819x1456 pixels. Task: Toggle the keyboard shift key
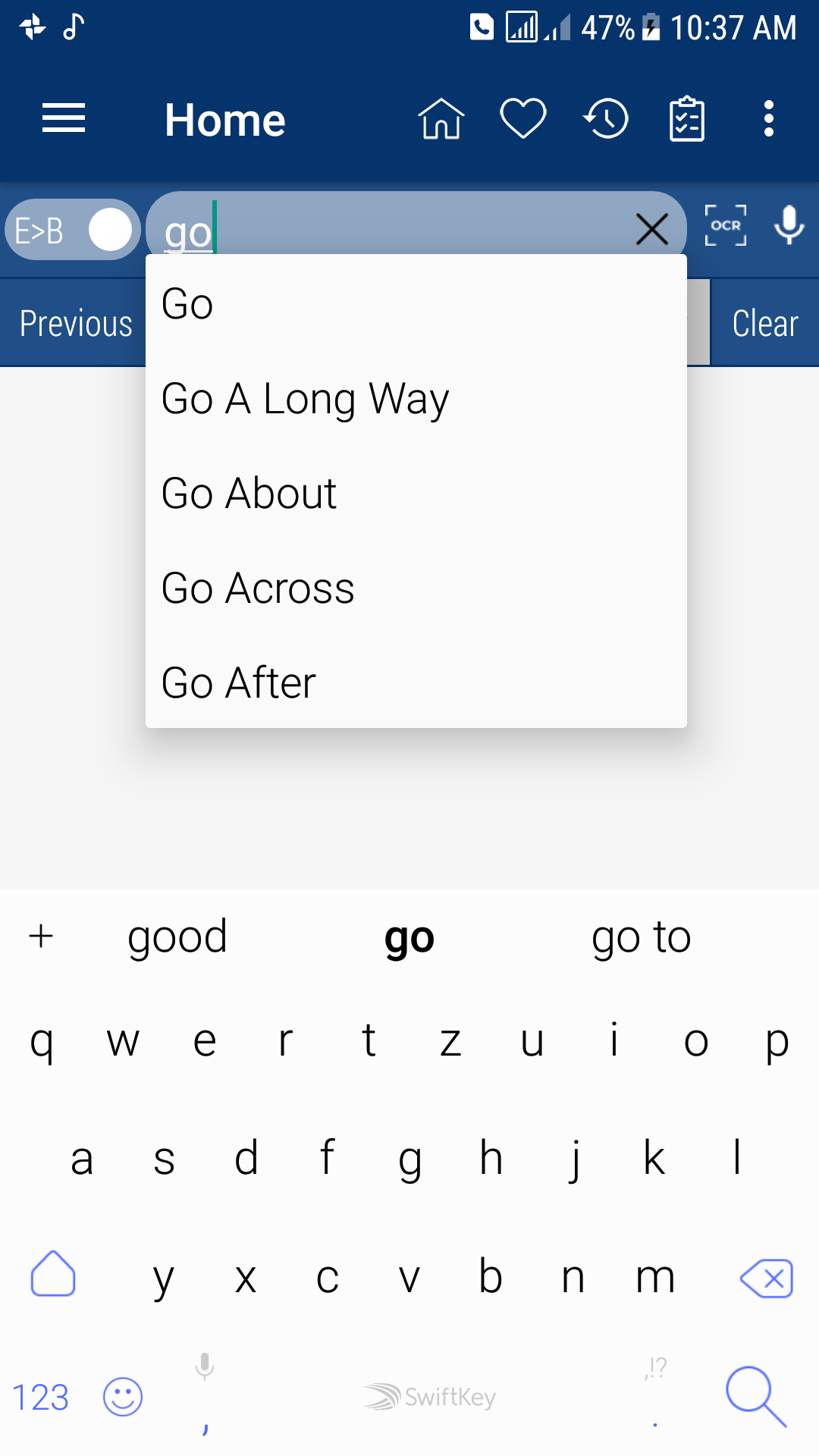(x=53, y=1274)
